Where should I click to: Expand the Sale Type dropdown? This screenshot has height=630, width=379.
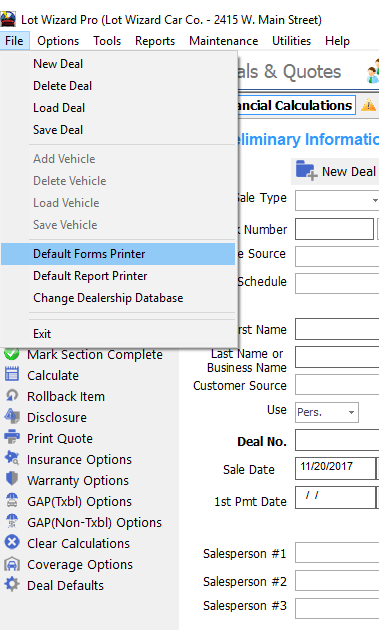point(374,200)
